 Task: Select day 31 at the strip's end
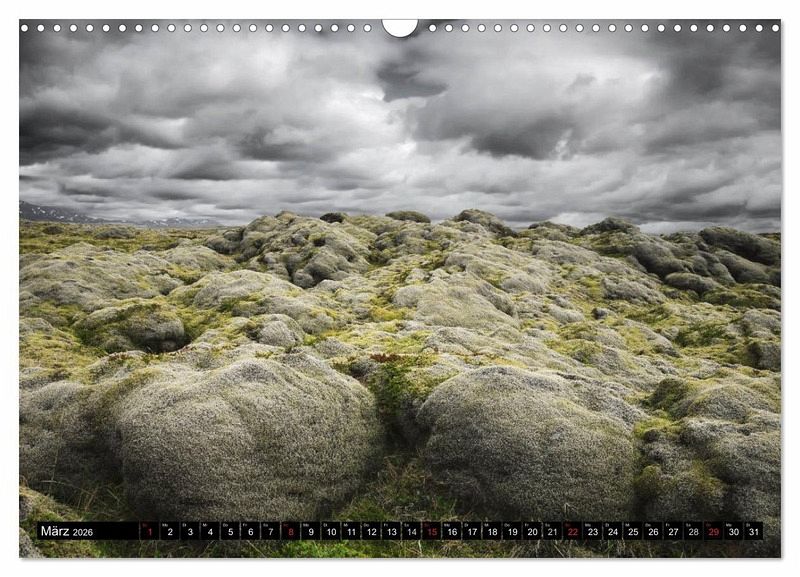(753, 531)
